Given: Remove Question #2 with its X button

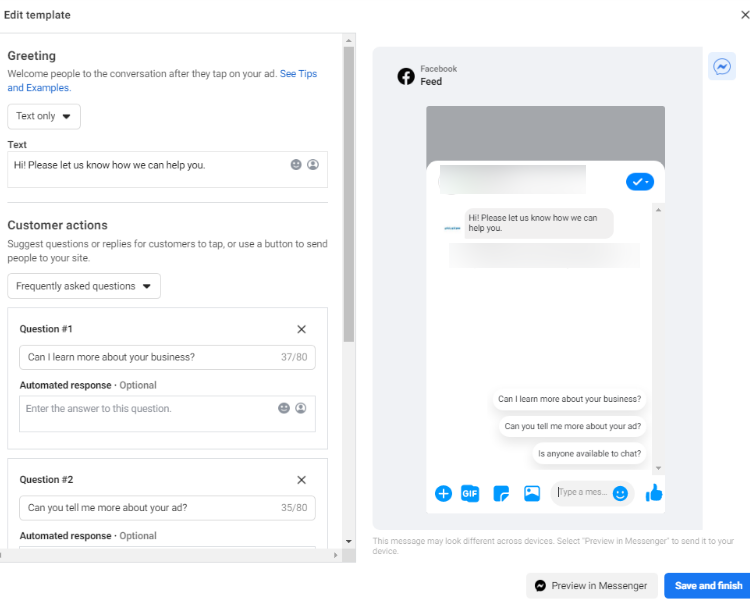Looking at the screenshot, I should tap(302, 480).
